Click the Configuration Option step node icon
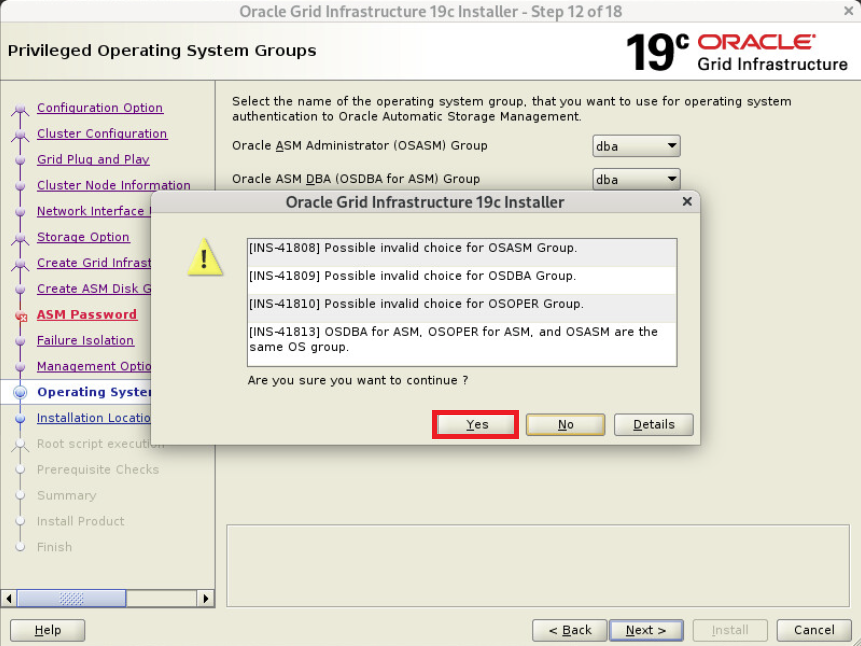Viewport: 861px width, 646px height. (20, 109)
